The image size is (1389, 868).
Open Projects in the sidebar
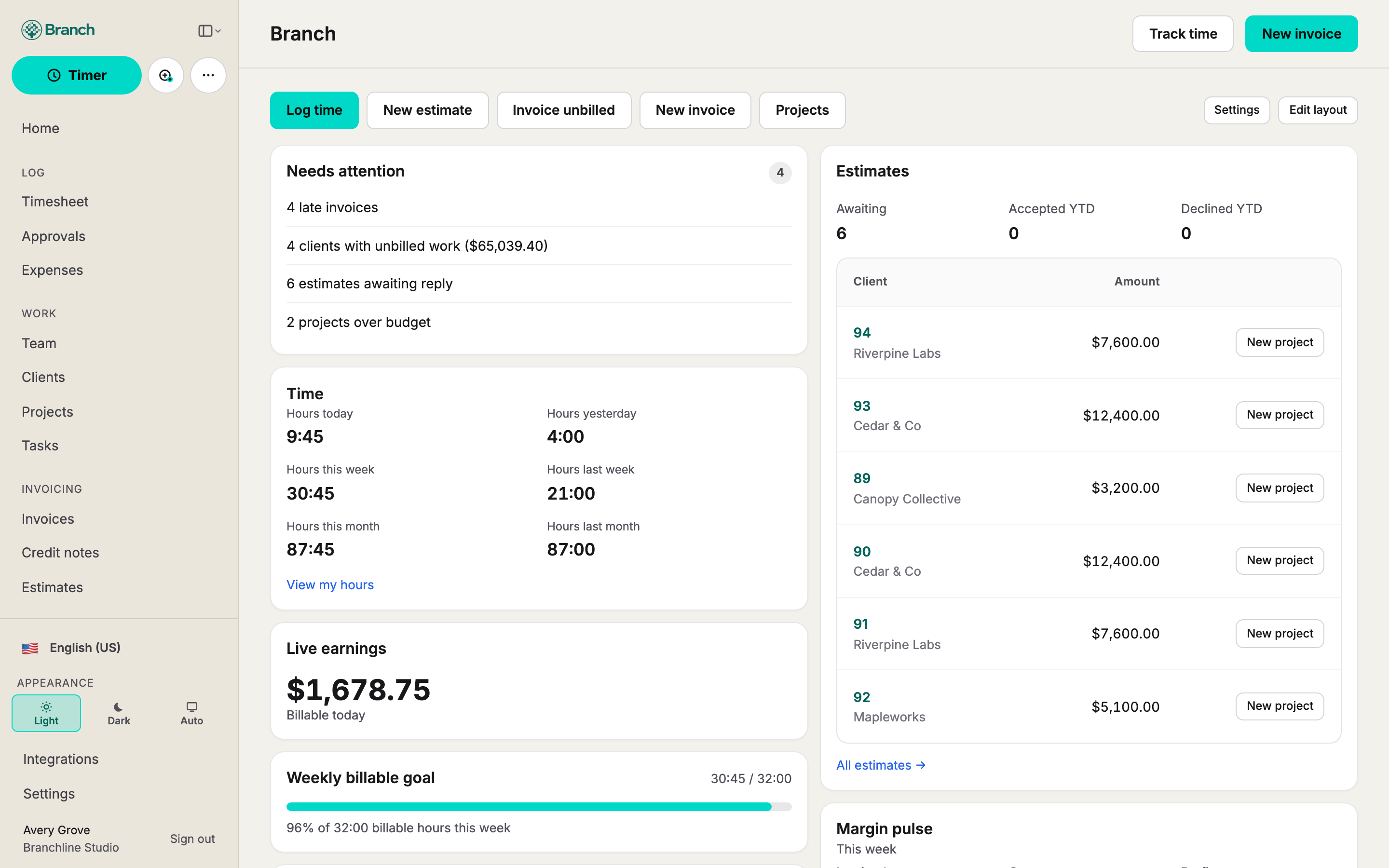[x=47, y=412]
